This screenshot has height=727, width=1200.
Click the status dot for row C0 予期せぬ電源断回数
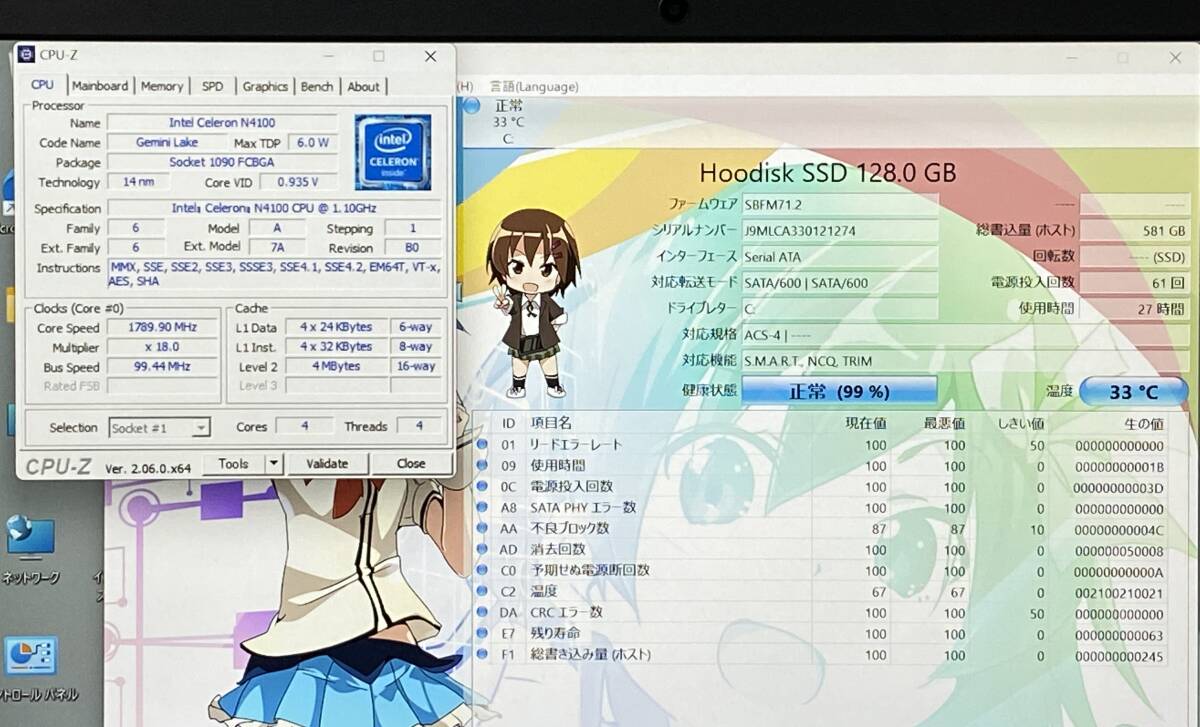[x=482, y=571]
